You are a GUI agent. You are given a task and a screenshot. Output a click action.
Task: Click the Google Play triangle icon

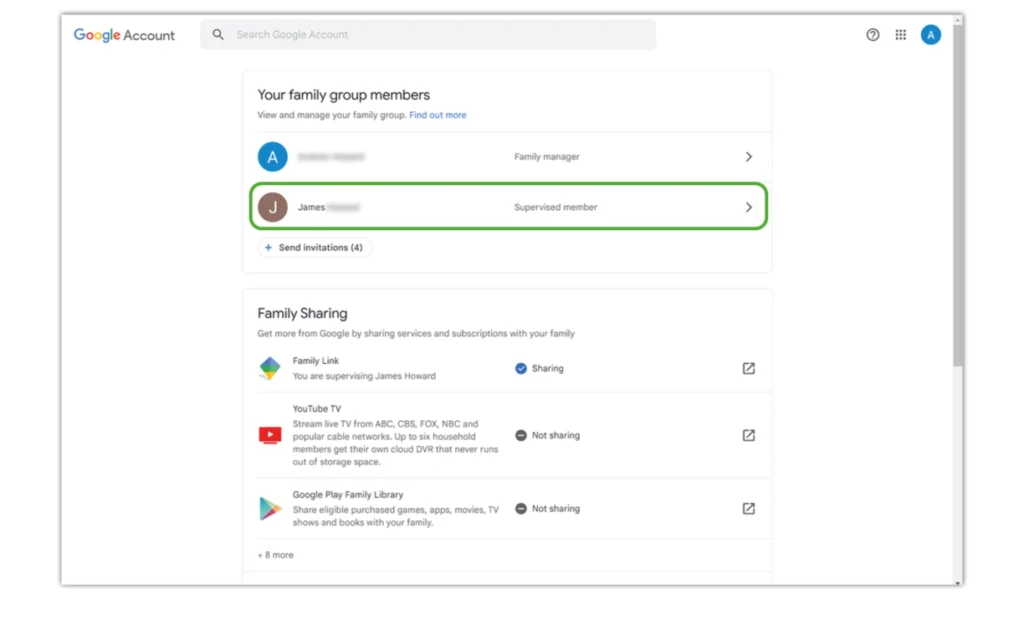(270, 508)
